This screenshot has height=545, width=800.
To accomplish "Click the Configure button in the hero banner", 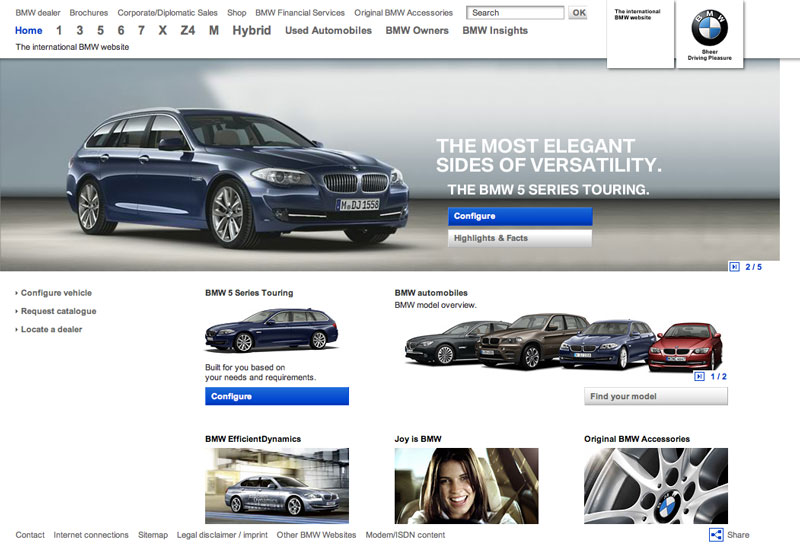I will tap(520, 216).
